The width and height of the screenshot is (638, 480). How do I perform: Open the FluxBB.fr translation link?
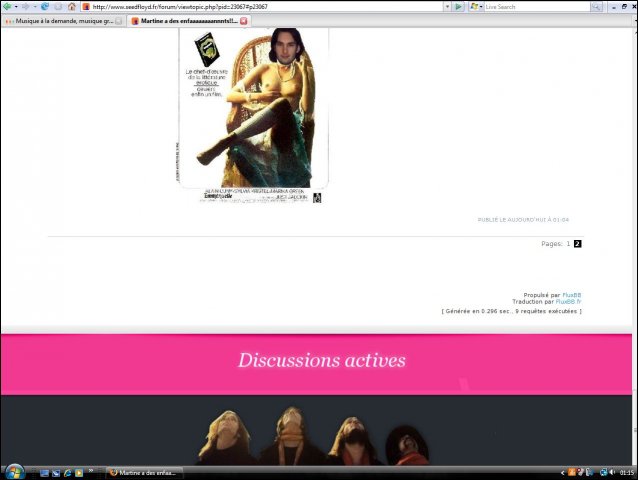569,301
